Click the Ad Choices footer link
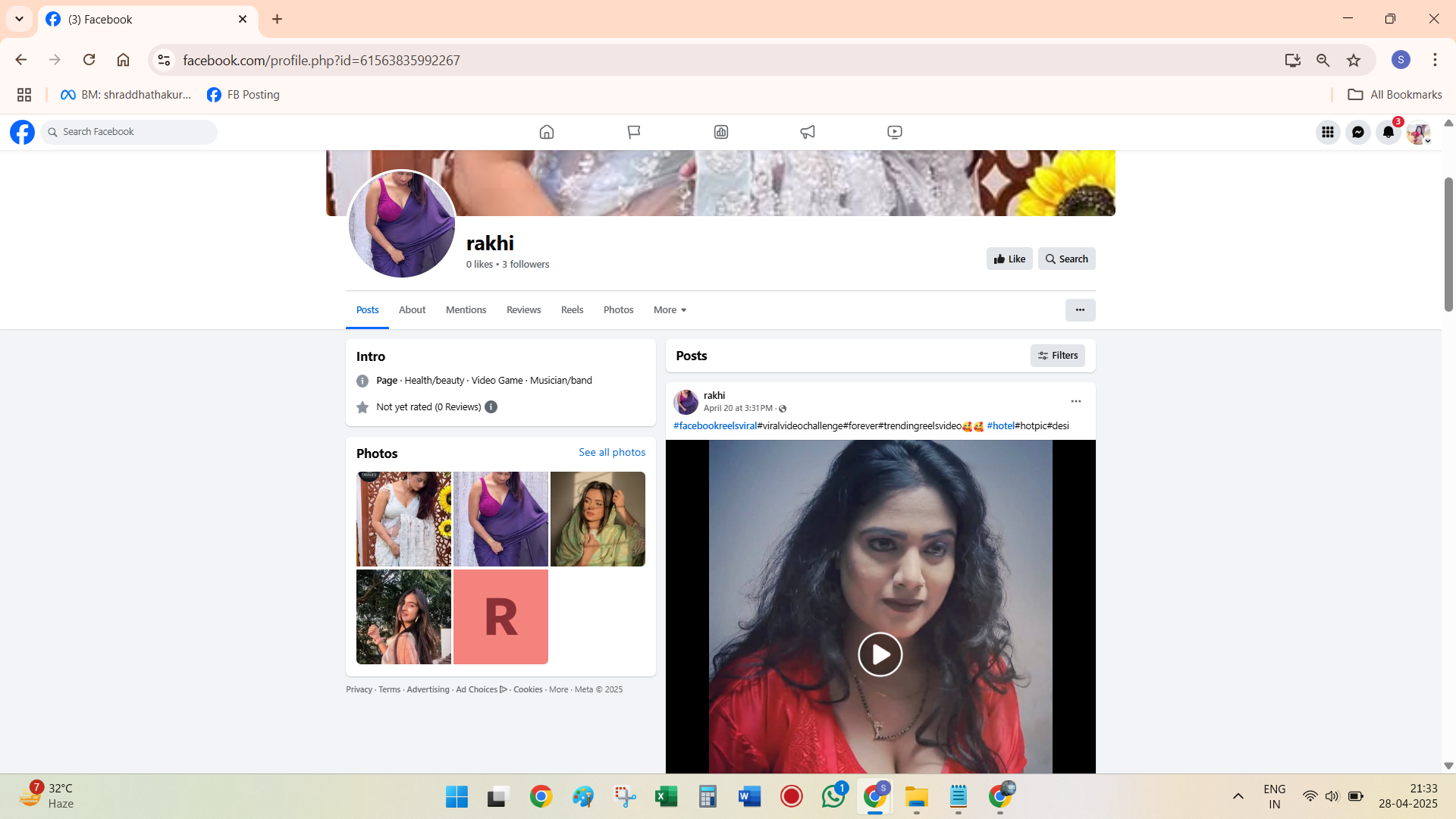The image size is (1456, 819). click(x=481, y=690)
